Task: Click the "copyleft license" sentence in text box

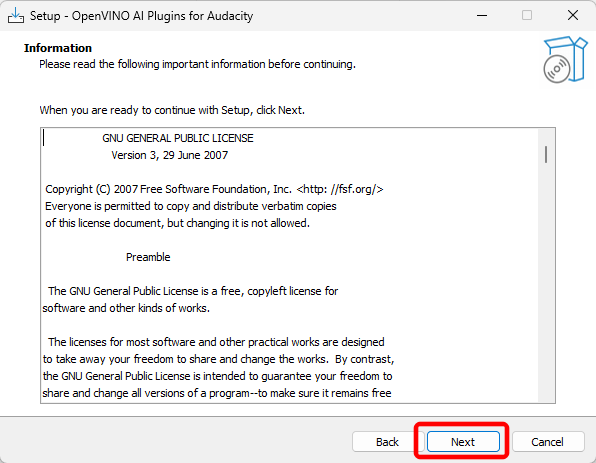Action: point(193,291)
